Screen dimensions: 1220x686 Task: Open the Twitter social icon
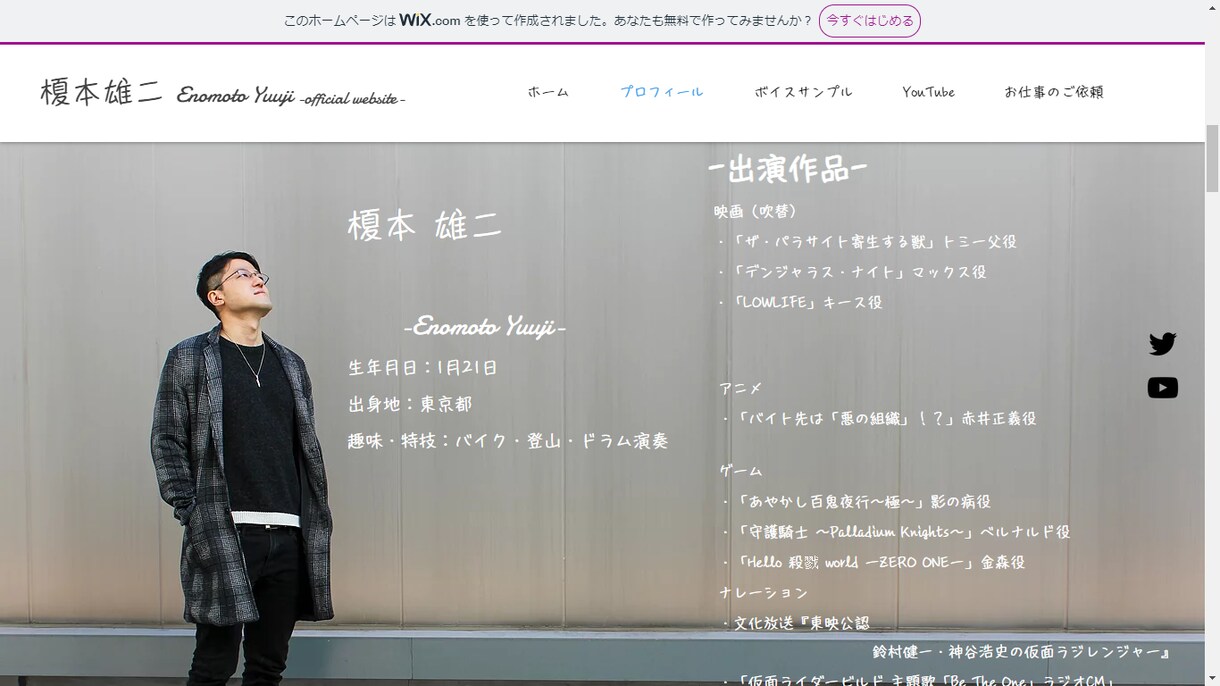tap(1162, 344)
